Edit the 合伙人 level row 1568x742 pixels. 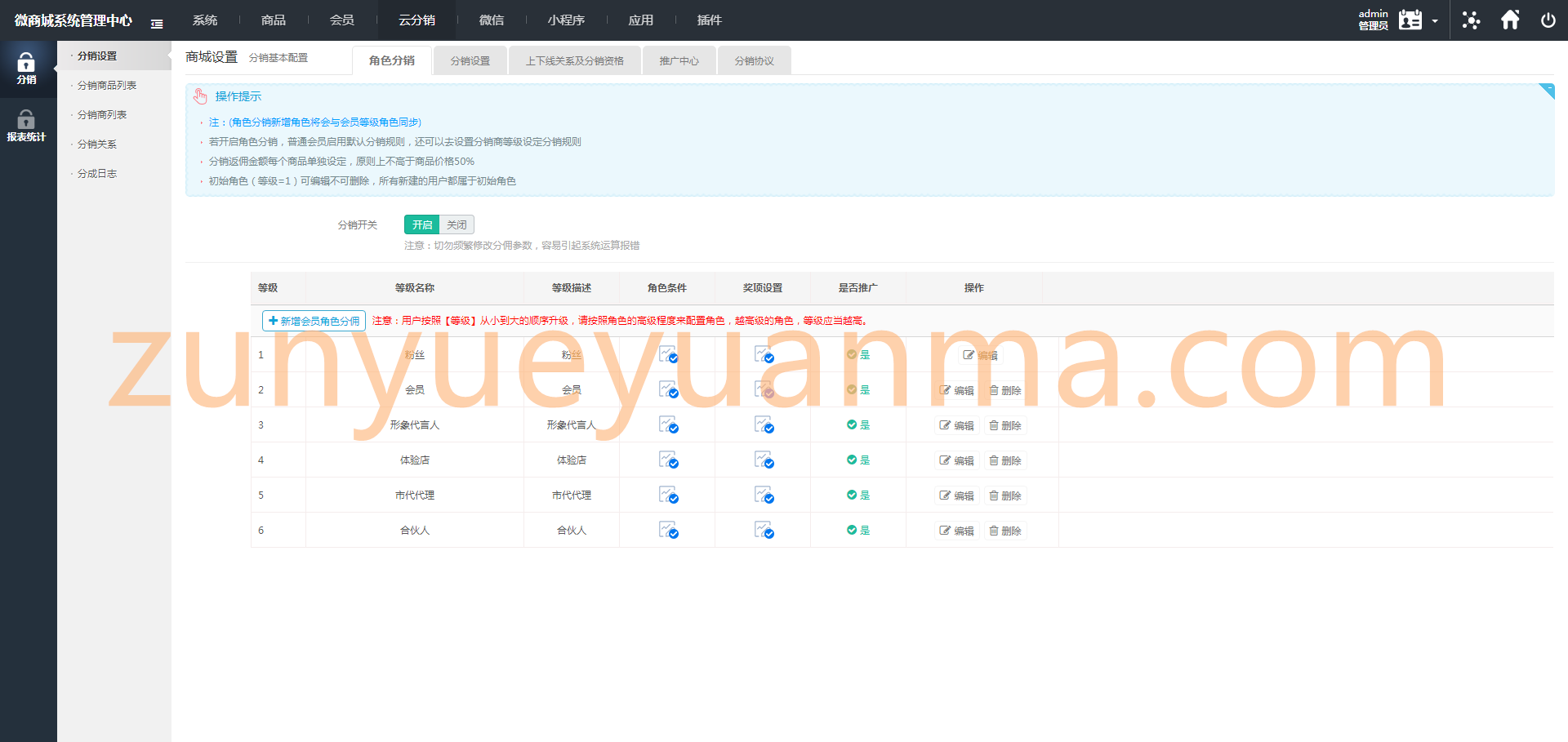click(956, 531)
